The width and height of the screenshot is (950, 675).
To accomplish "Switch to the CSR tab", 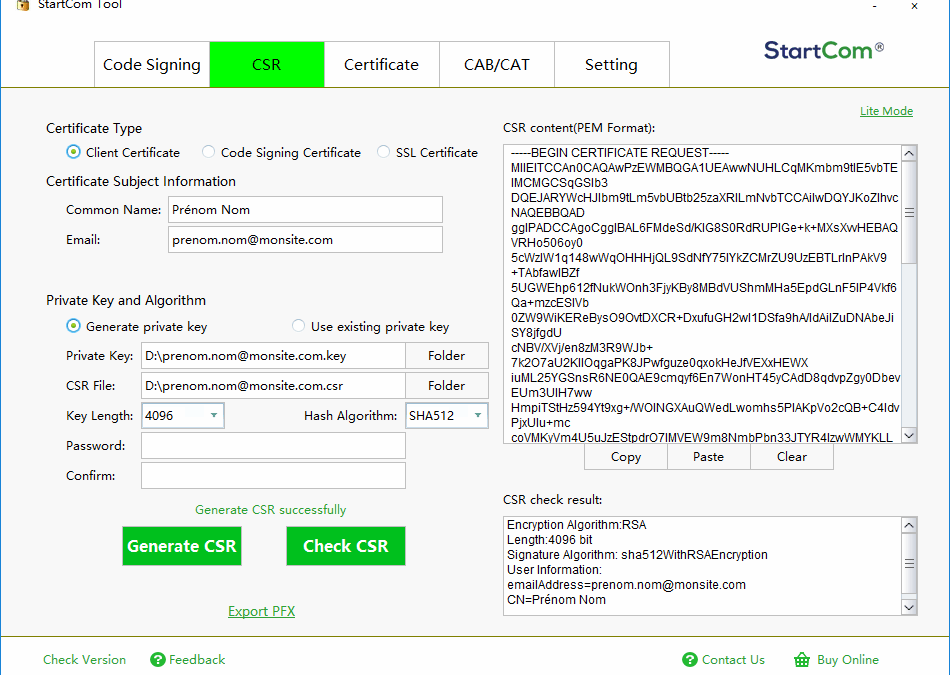I will click(x=267, y=64).
